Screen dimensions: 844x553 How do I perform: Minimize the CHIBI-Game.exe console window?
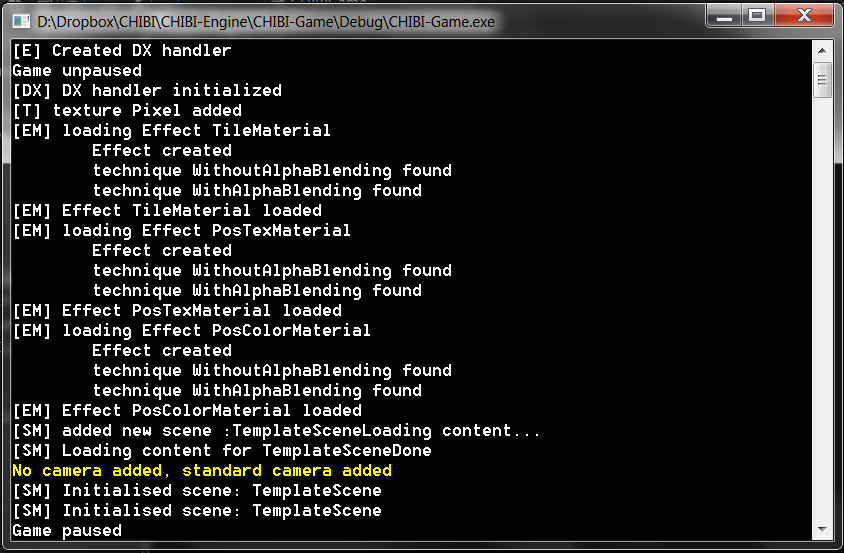(724, 16)
